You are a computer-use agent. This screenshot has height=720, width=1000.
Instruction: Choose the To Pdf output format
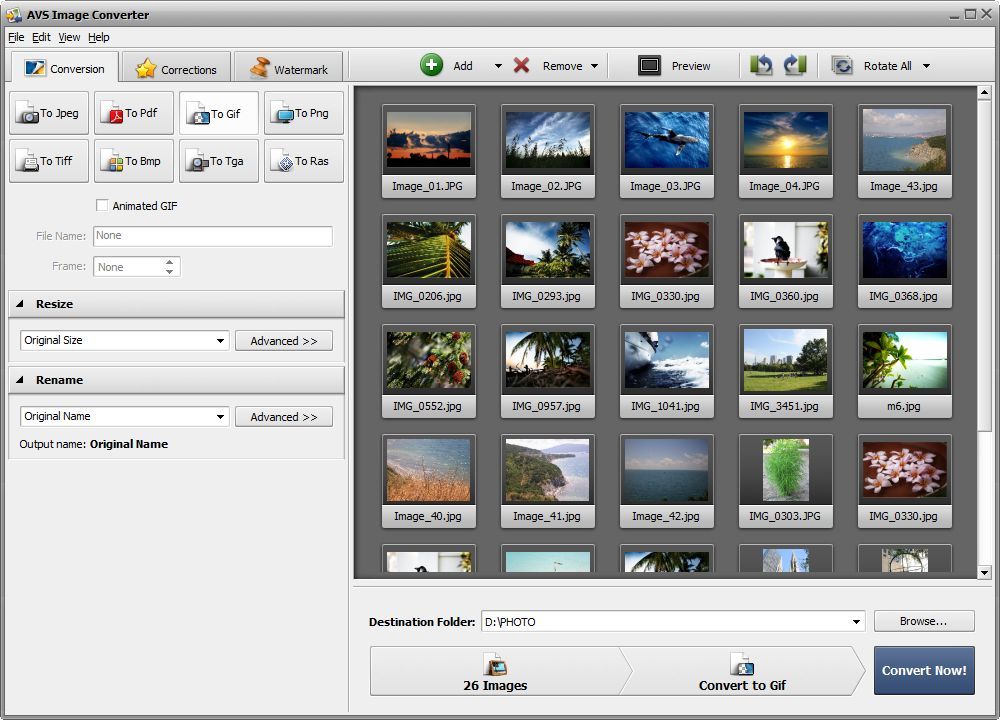(x=133, y=113)
